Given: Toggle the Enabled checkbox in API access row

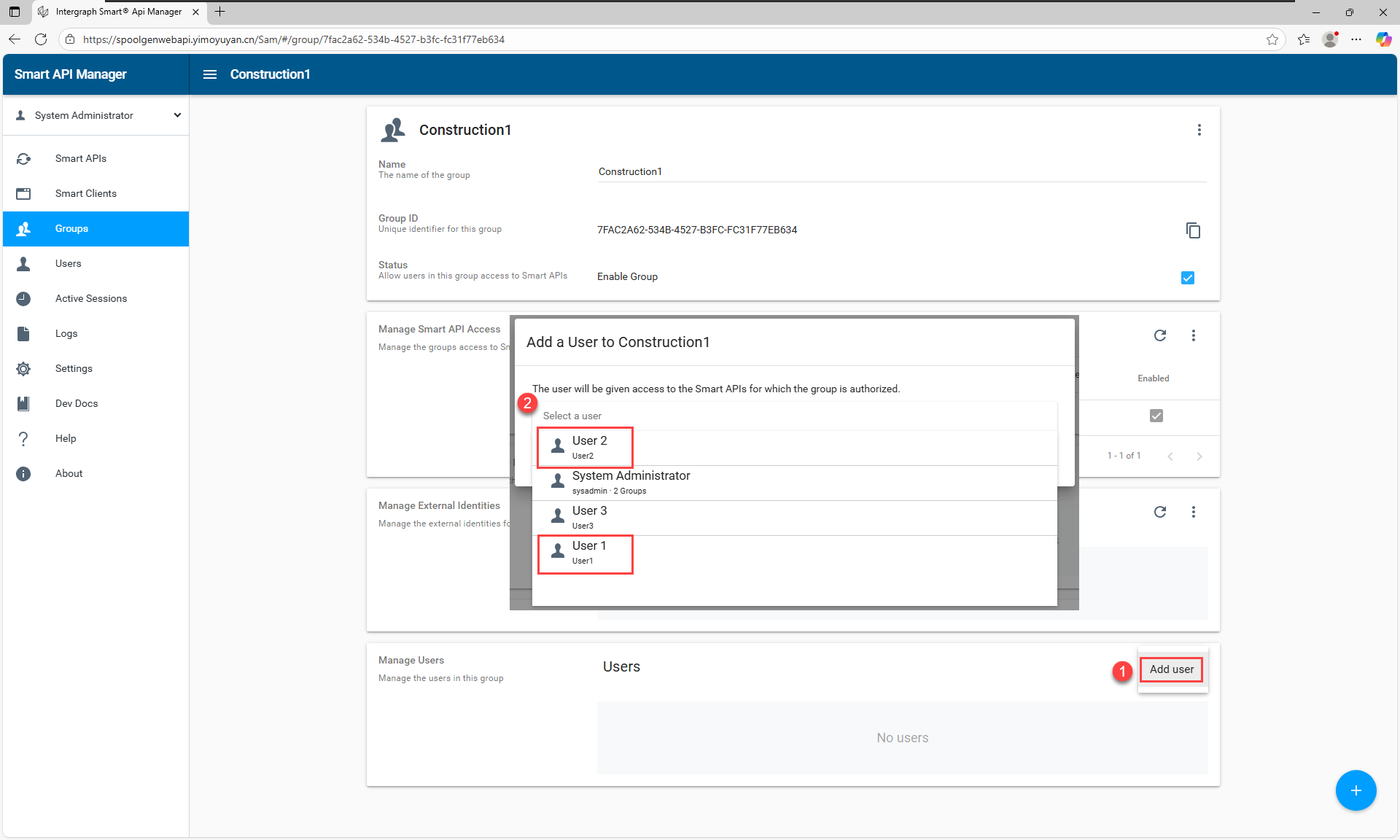Looking at the screenshot, I should [1156, 416].
